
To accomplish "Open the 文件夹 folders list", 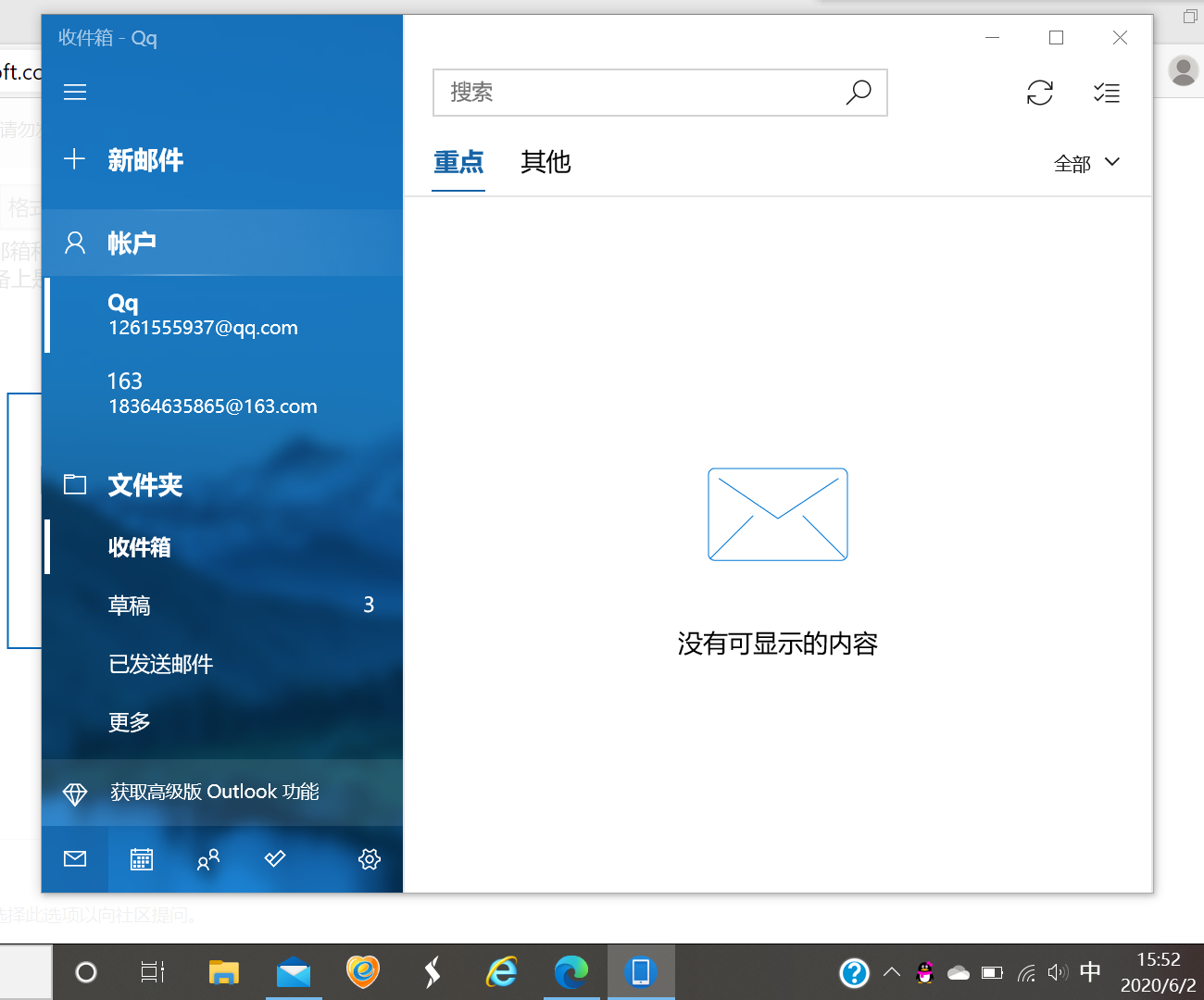I will [222, 484].
